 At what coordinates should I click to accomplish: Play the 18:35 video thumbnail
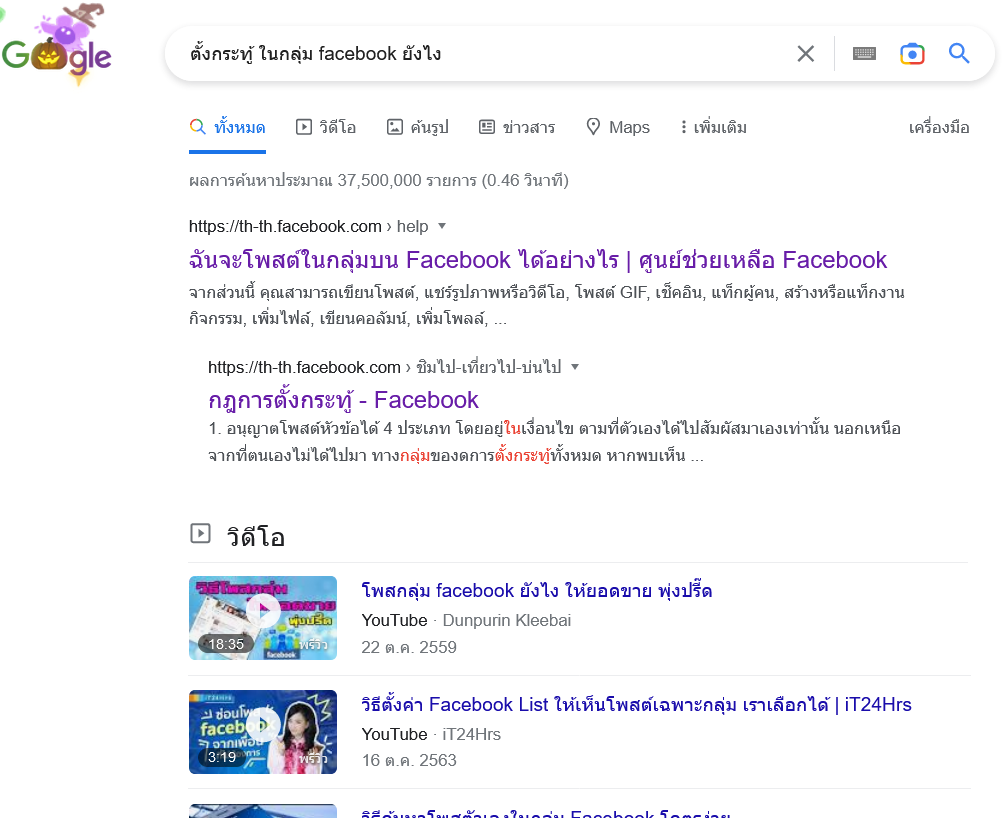point(263,618)
